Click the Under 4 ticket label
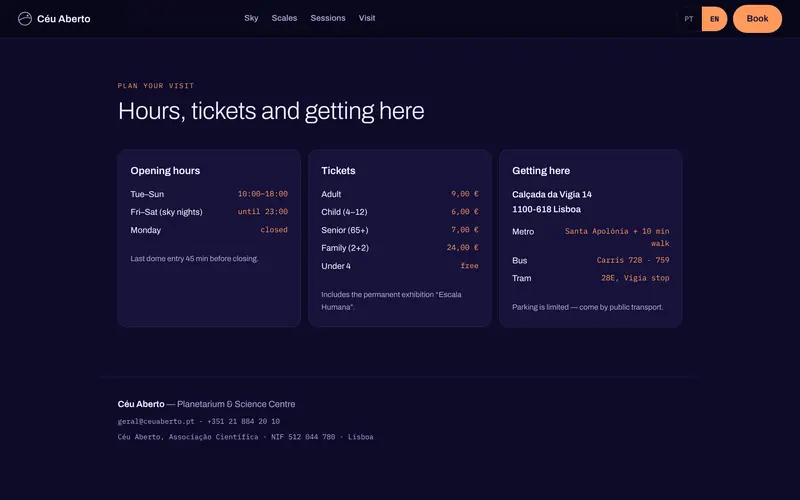 pos(336,266)
